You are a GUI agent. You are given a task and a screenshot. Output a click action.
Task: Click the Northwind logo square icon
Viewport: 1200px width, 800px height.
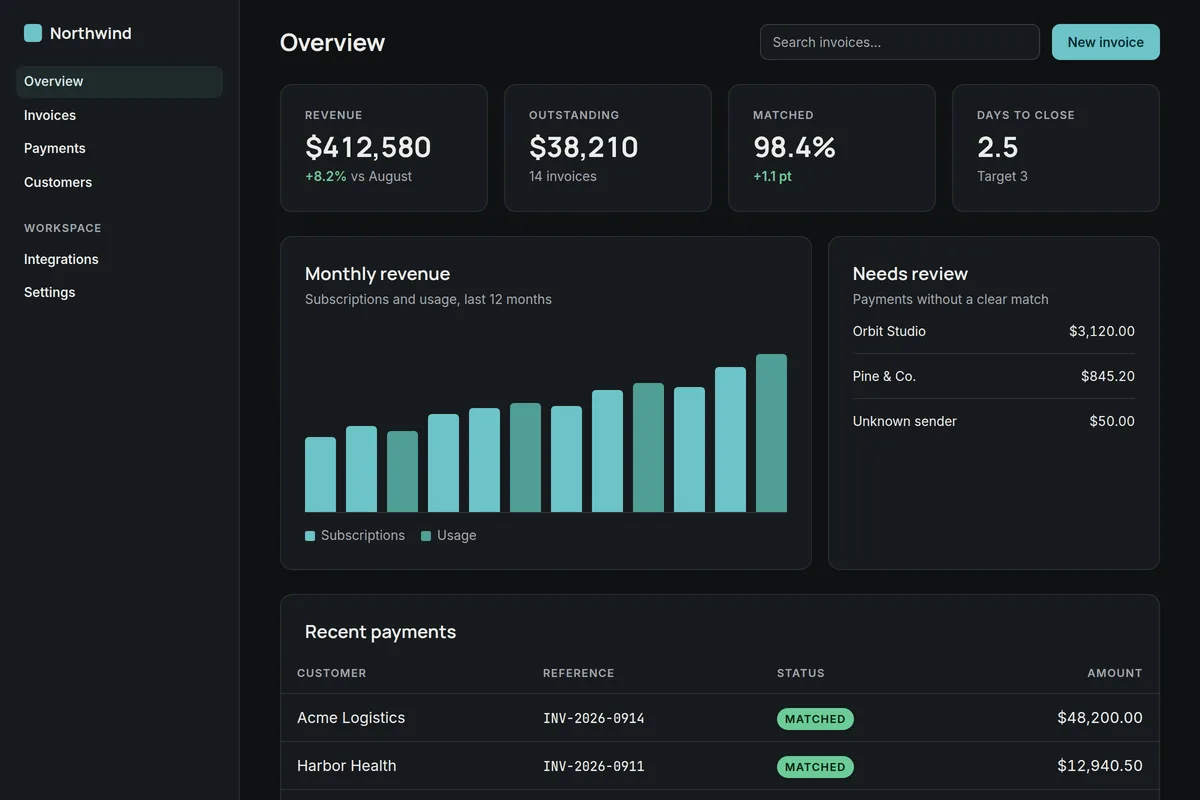click(x=33, y=33)
